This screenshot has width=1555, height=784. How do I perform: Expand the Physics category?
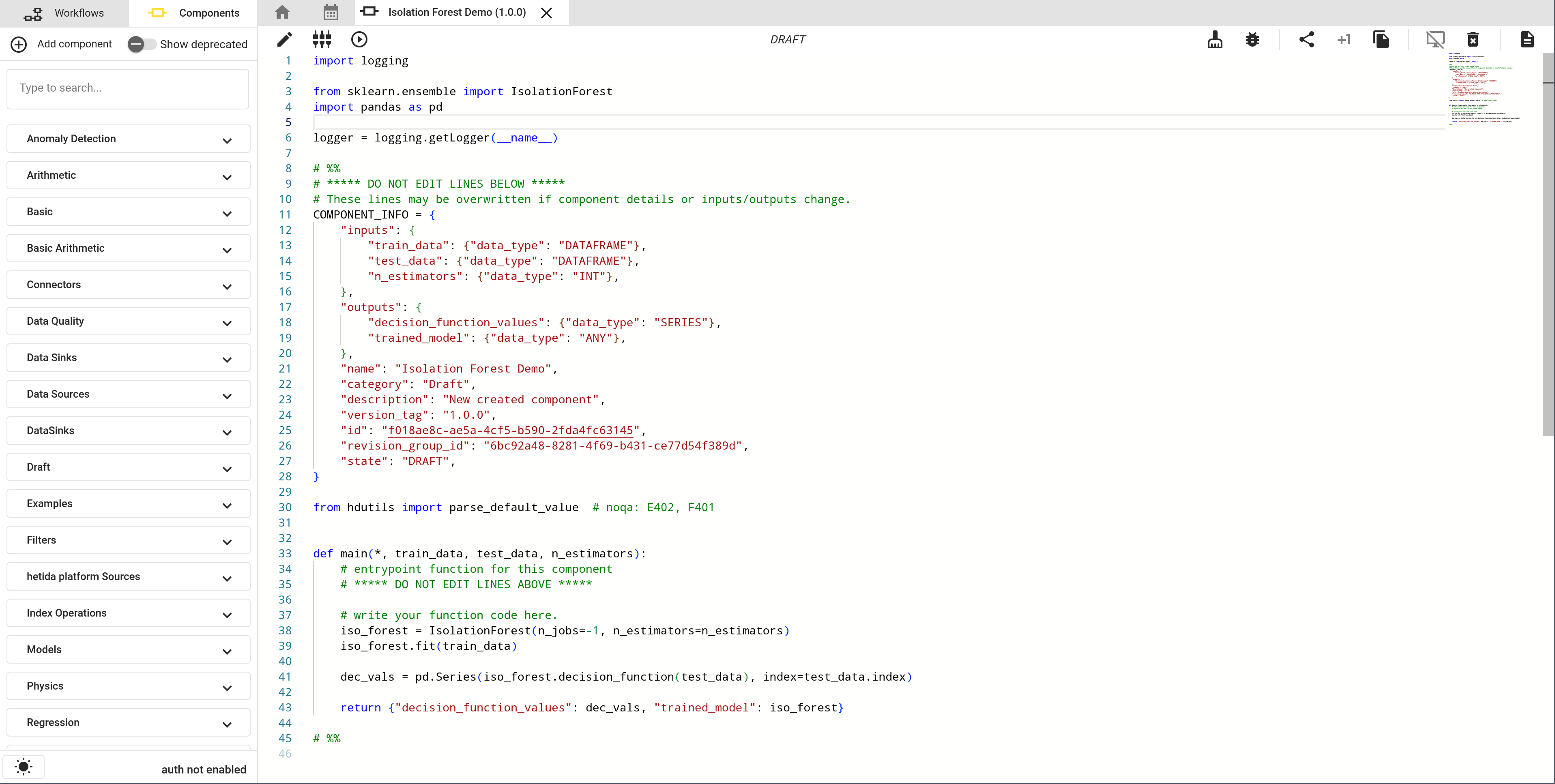(x=128, y=686)
